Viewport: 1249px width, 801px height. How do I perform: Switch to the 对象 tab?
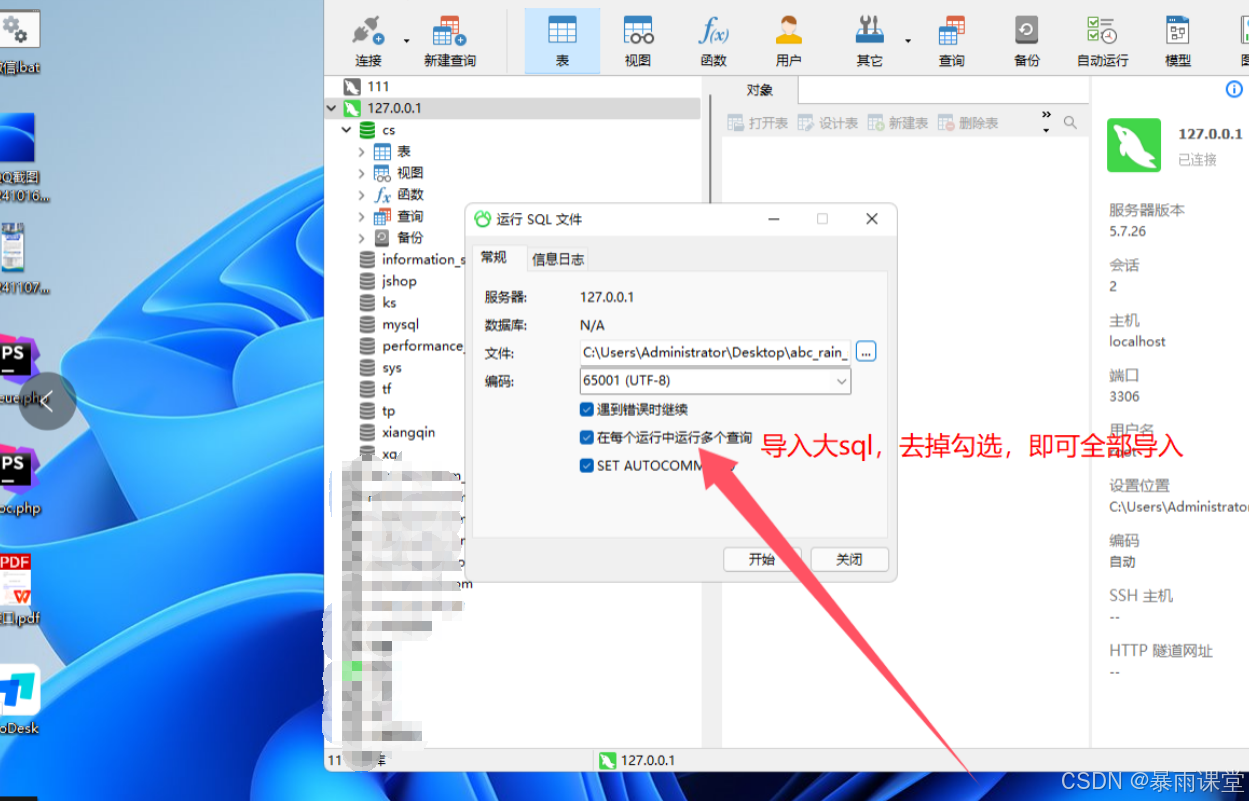coord(760,90)
